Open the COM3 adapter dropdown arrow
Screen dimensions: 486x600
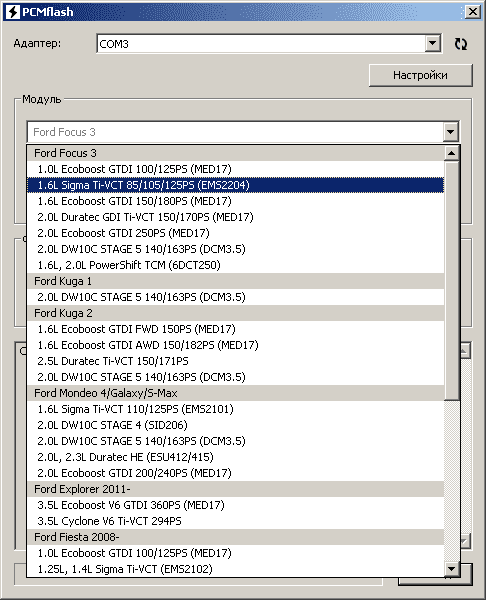coord(432,43)
